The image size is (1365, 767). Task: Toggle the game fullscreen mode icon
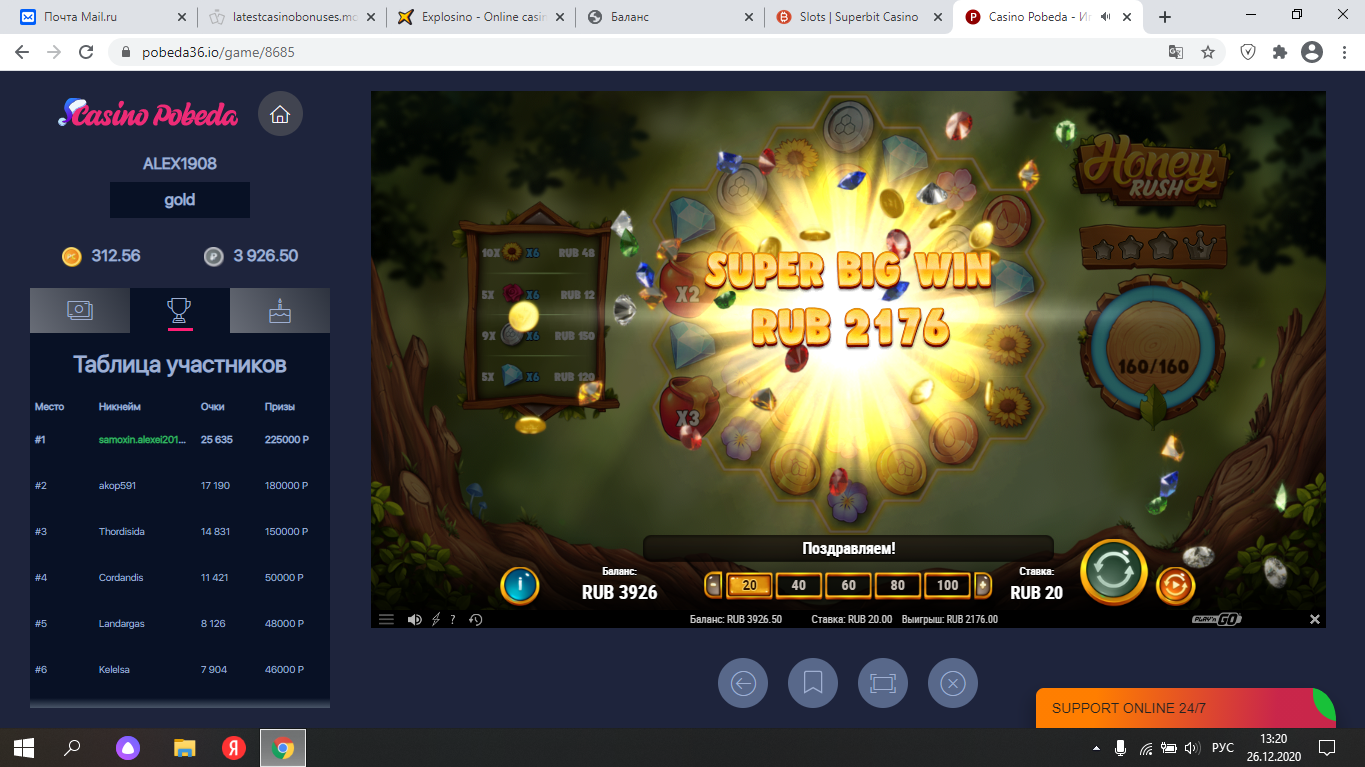[883, 683]
